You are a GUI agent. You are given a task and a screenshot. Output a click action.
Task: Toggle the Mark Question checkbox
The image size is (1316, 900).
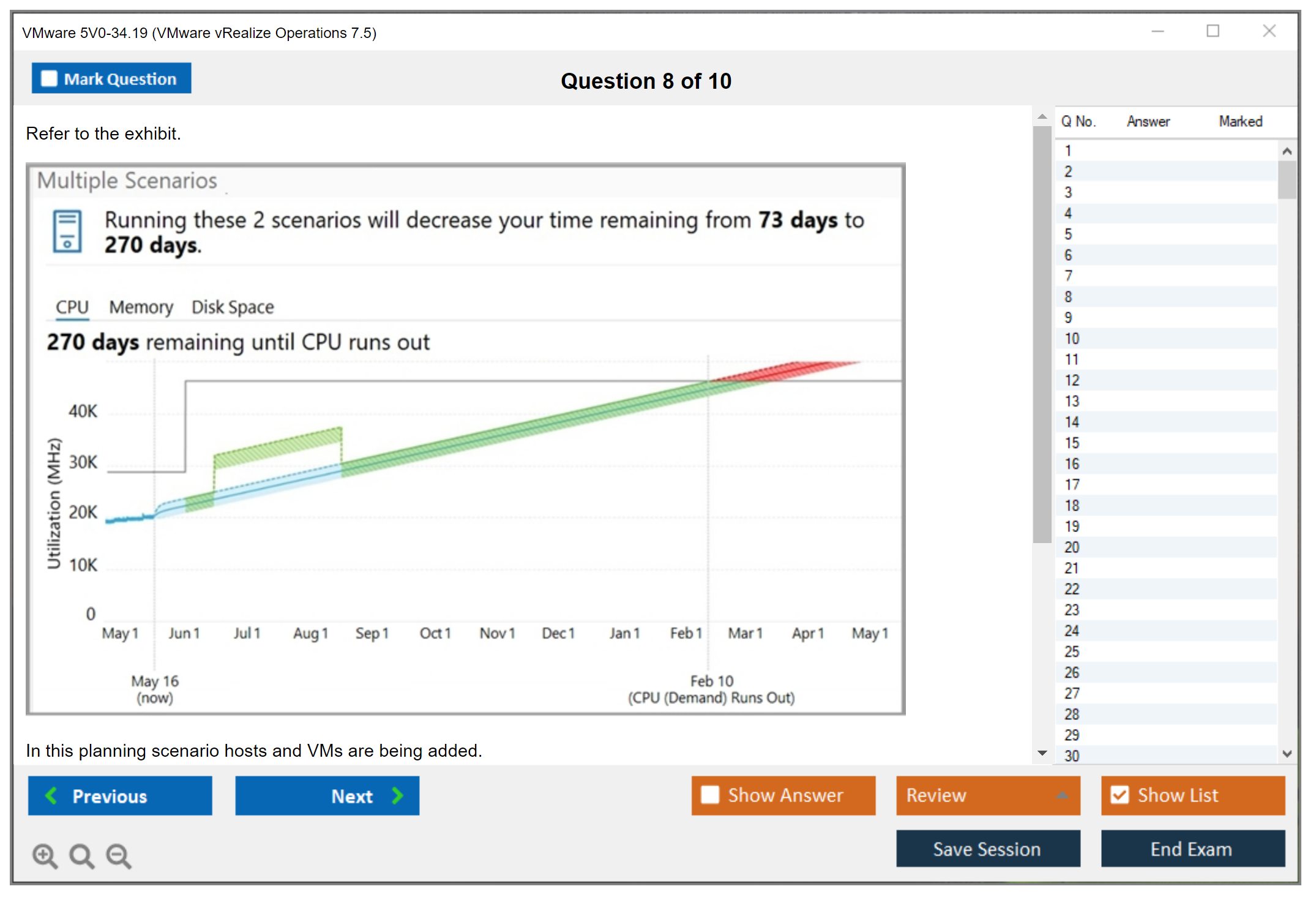[x=49, y=79]
